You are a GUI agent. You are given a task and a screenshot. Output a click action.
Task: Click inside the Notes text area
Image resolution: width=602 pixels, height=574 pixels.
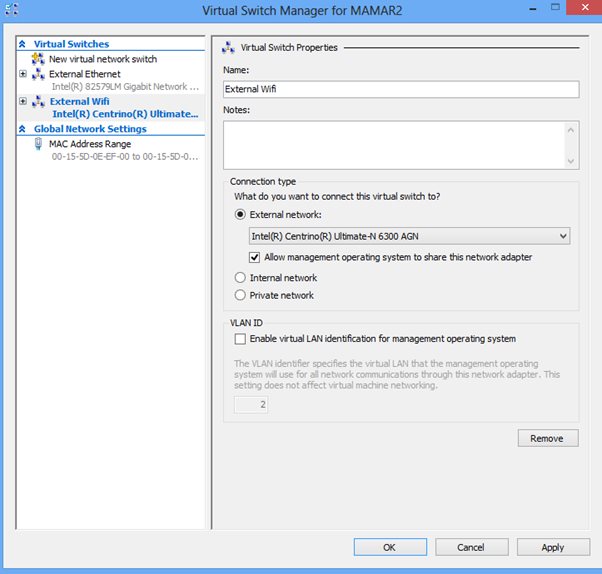coord(394,145)
